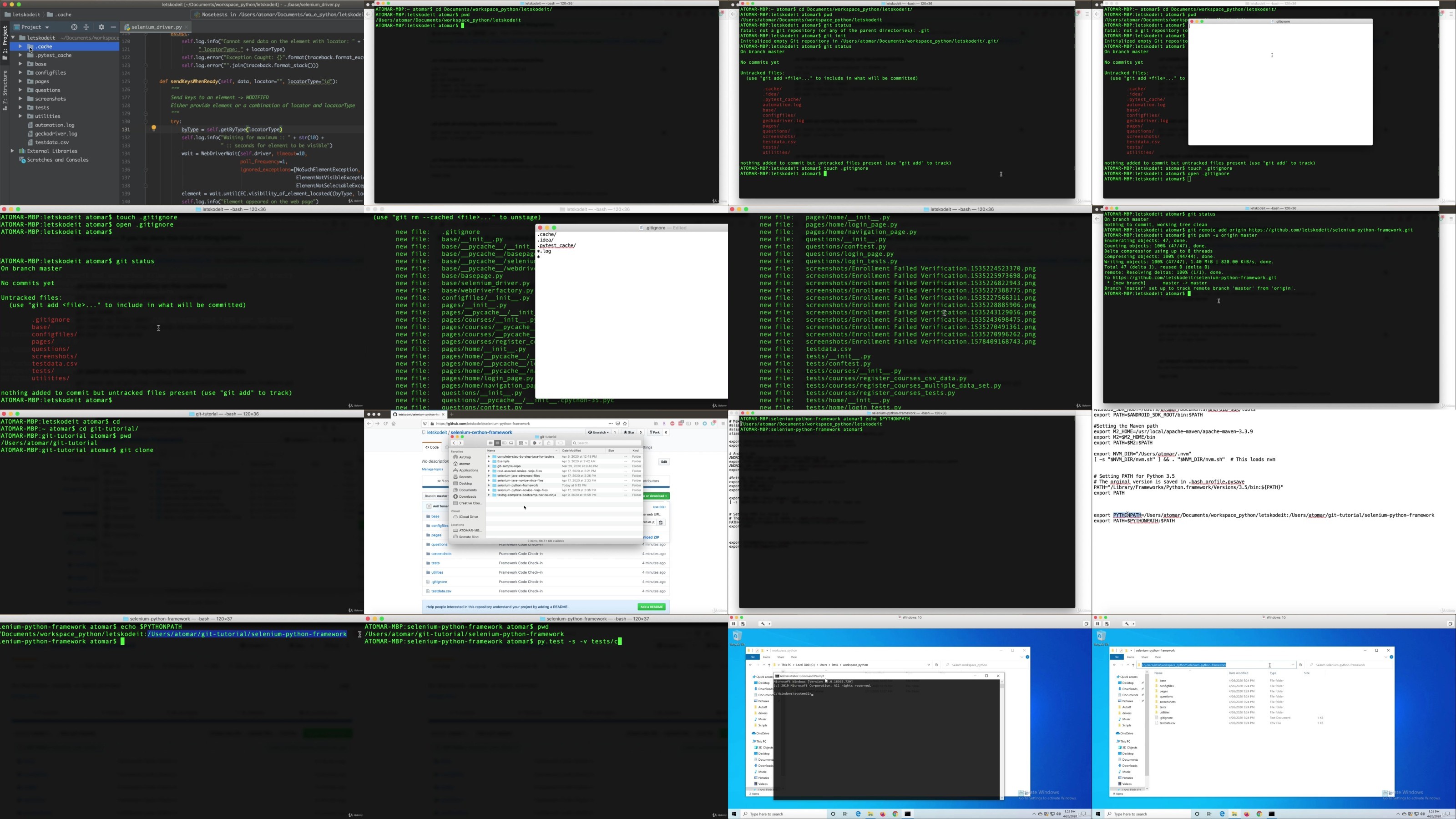
Task: Click Windows Start button in selenium-python-framework VM
Action: [x=1097, y=814]
